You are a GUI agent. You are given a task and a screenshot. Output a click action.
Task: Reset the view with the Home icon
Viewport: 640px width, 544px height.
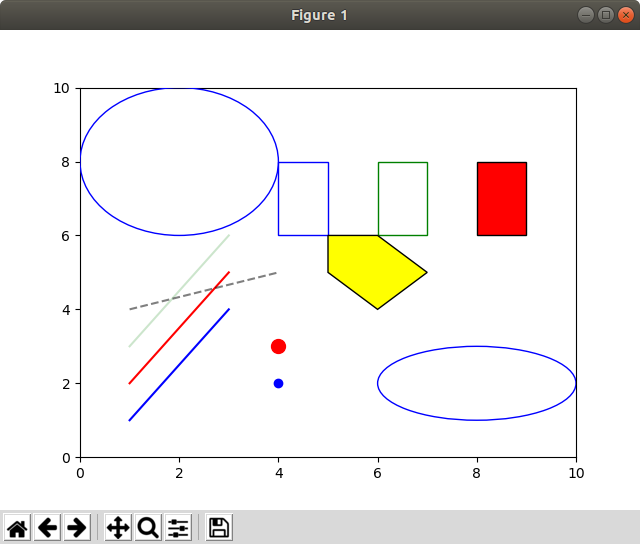coord(18,528)
